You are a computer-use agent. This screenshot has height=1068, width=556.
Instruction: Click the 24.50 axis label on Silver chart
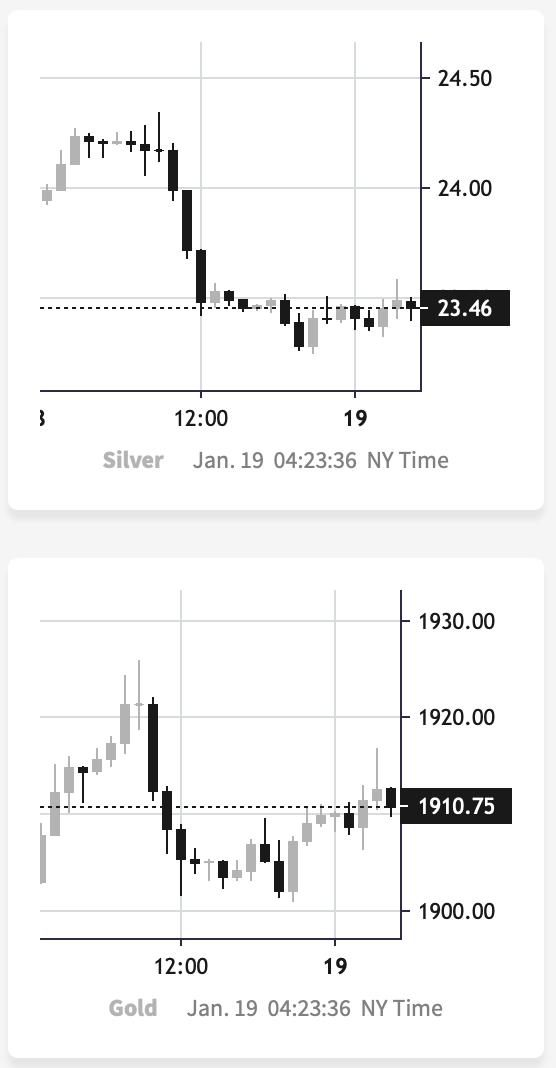click(x=465, y=78)
